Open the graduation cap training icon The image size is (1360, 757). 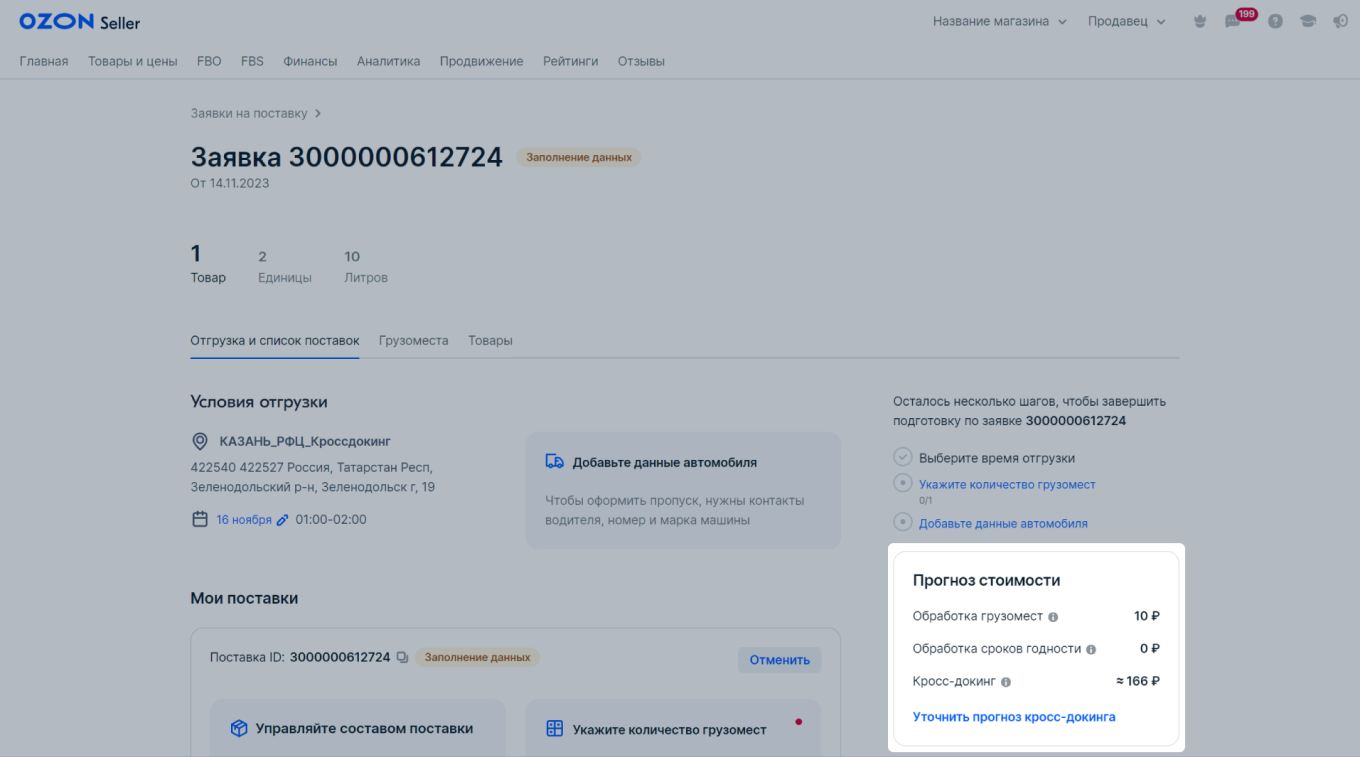1308,21
